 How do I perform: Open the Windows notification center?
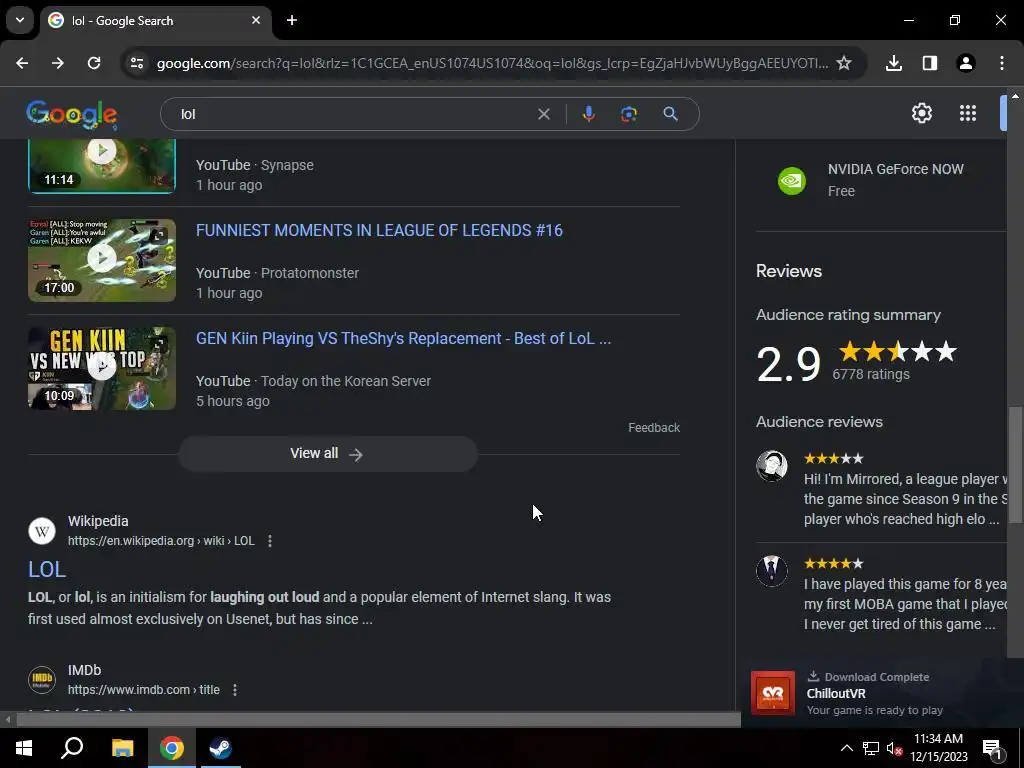pos(992,749)
